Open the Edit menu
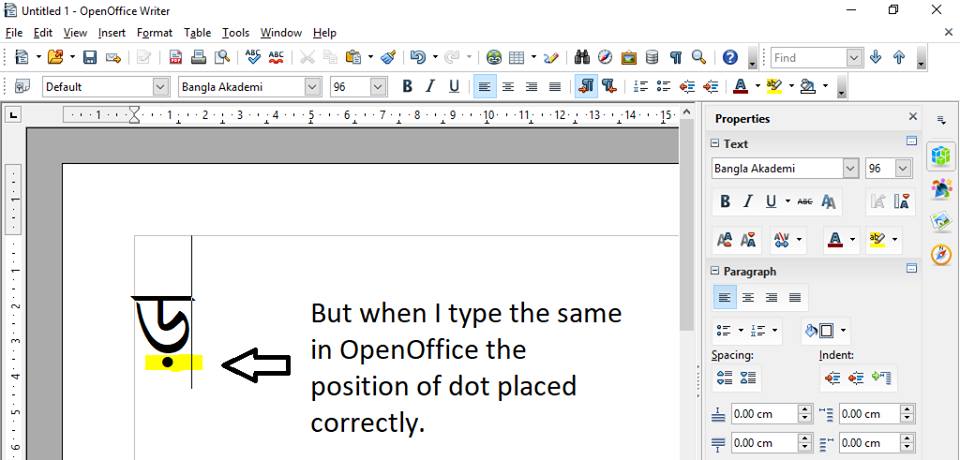 pyautogui.click(x=43, y=32)
